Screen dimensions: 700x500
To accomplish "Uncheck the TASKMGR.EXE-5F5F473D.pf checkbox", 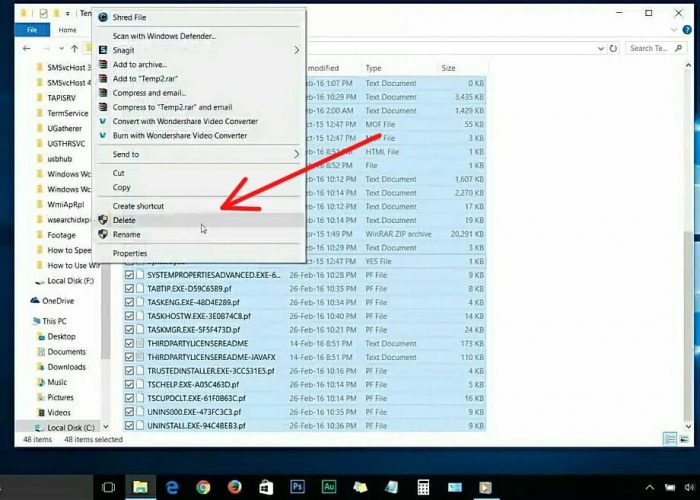I will (129, 329).
